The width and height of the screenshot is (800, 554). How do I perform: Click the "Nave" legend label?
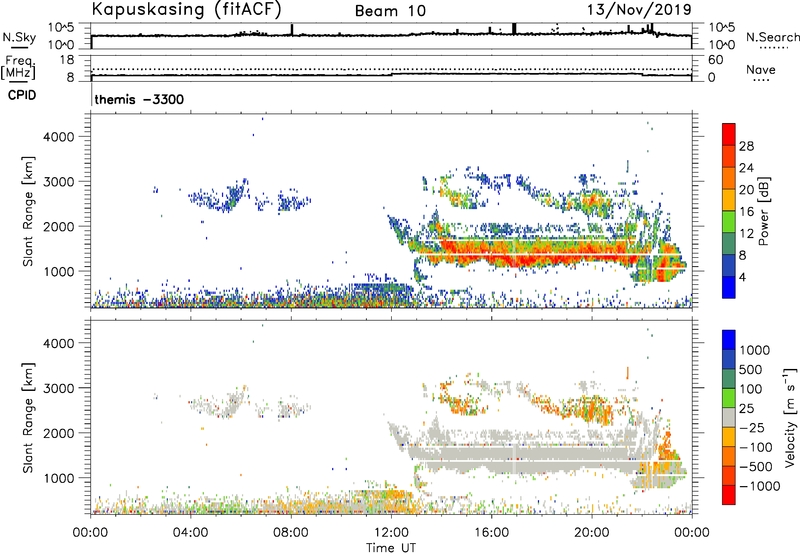[x=761, y=69]
